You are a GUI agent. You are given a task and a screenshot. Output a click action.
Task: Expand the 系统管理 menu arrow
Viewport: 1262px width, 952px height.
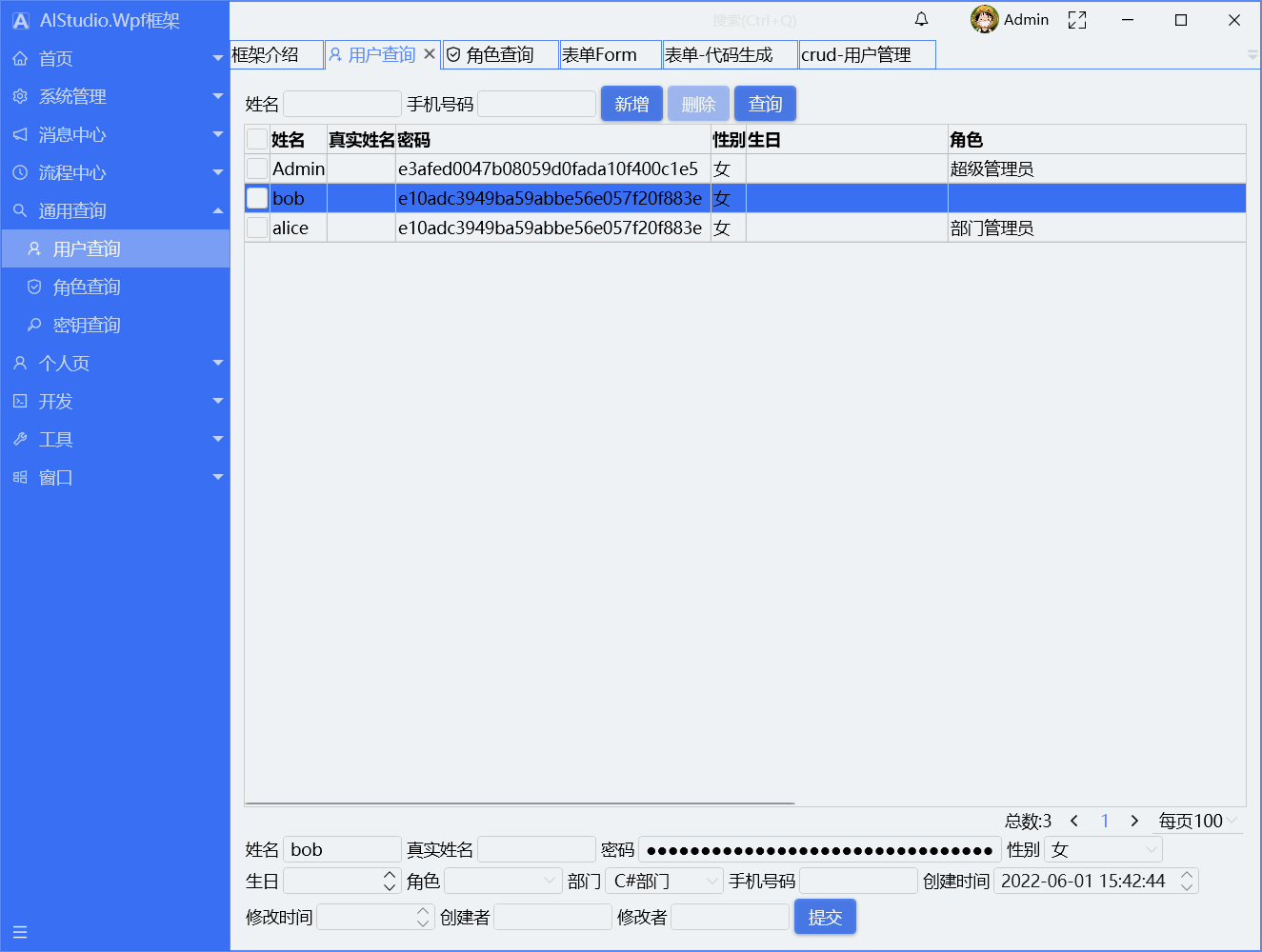(x=218, y=96)
